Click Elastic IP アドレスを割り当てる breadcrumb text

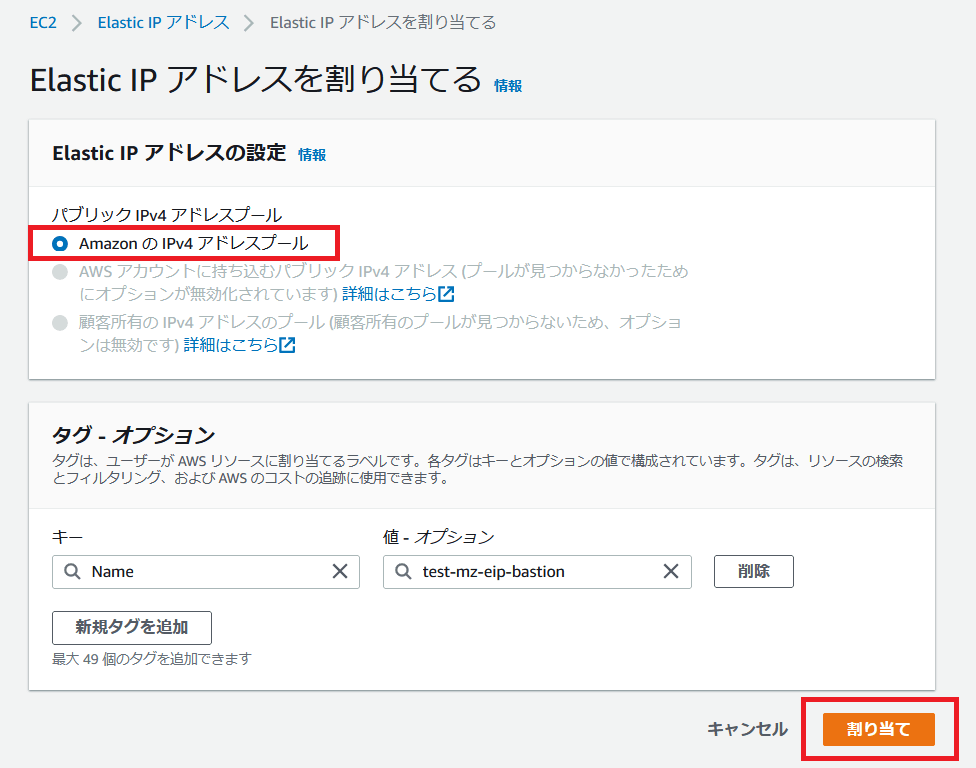[383, 23]
